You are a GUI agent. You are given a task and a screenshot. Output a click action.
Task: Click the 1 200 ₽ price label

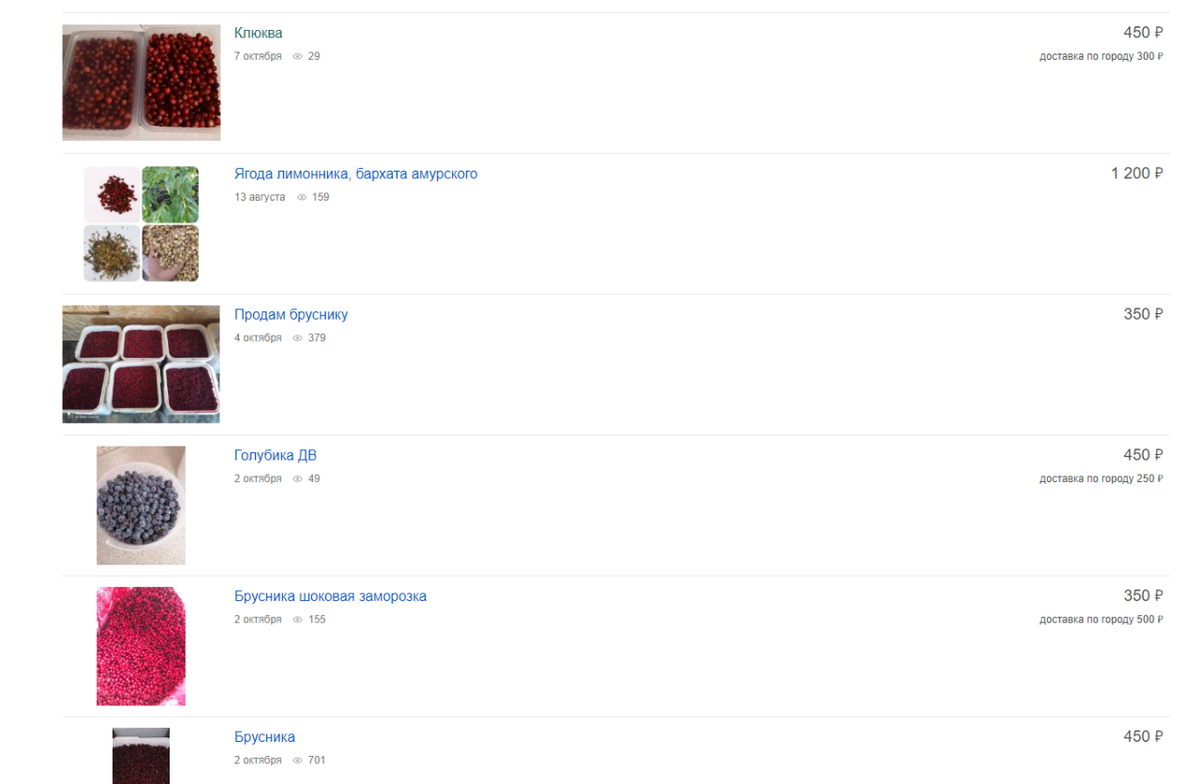(1137, 174)
